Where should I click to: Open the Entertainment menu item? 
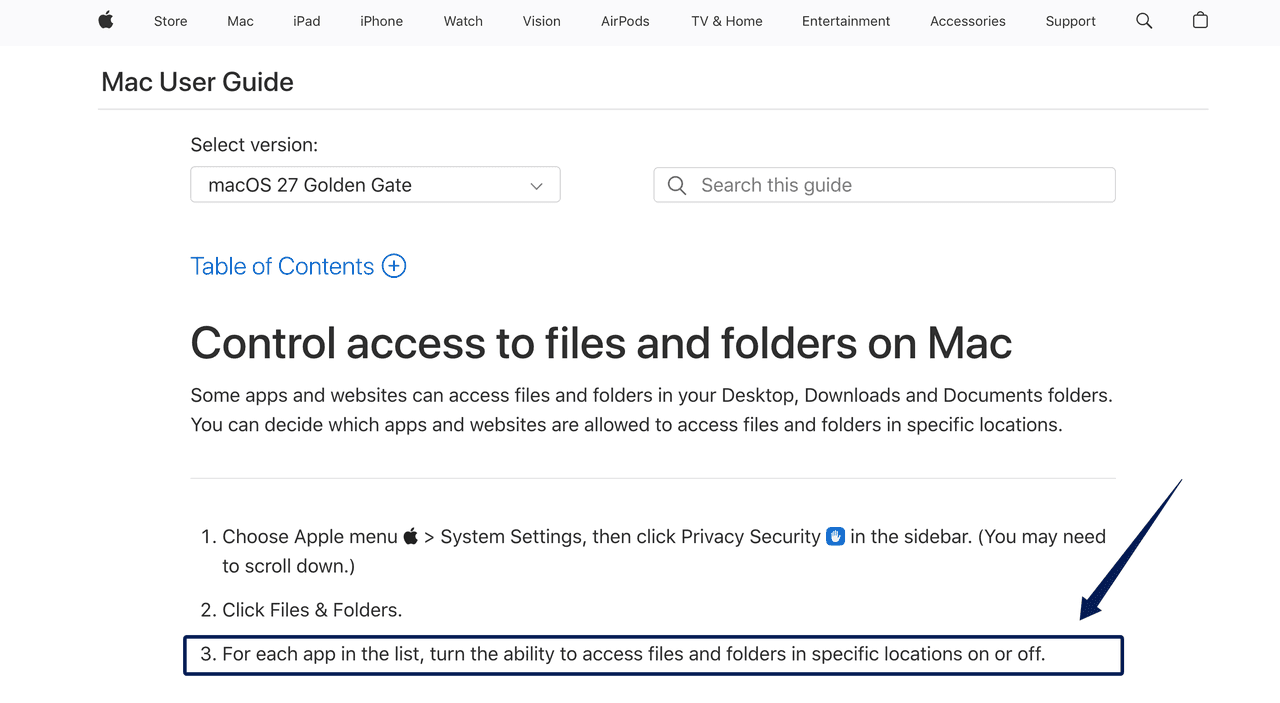[846, 21]
